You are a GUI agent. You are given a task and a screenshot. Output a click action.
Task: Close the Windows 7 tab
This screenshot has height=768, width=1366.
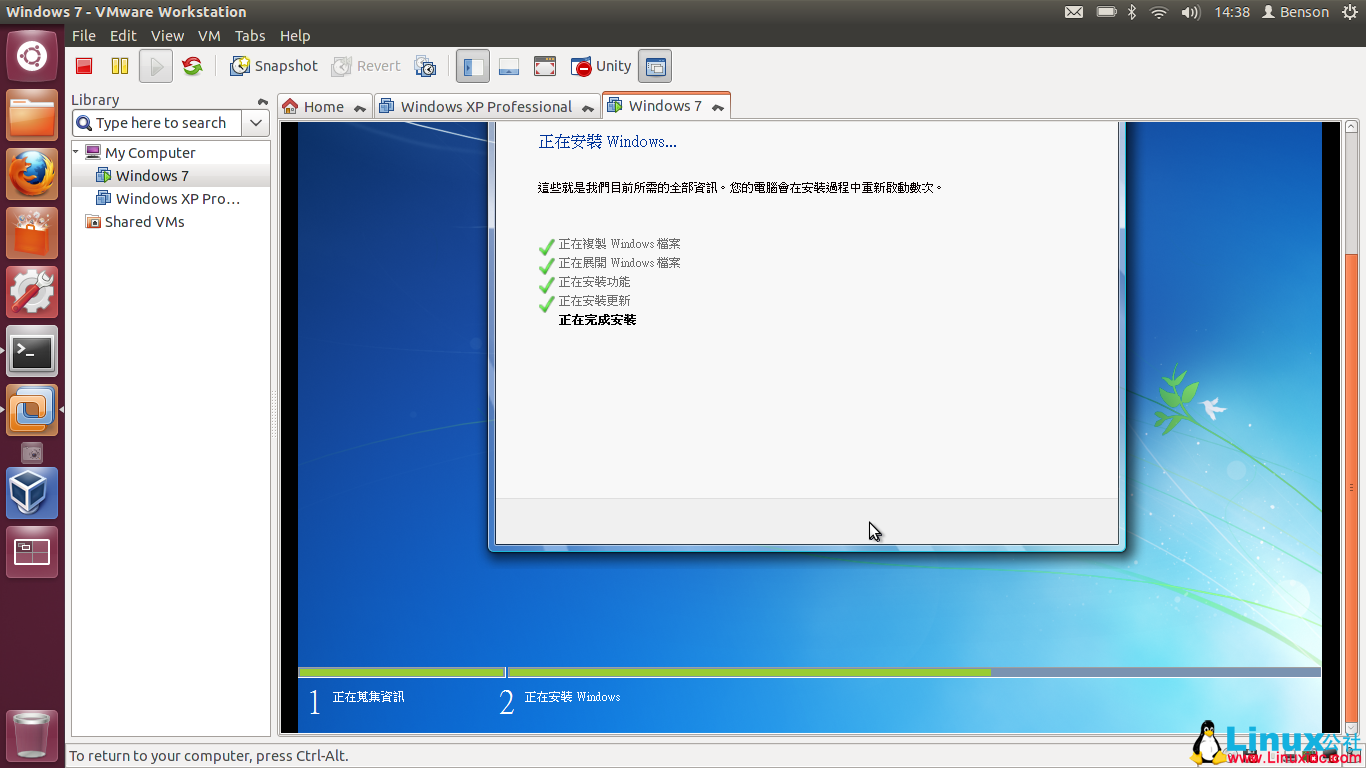[x=718, y=106]
